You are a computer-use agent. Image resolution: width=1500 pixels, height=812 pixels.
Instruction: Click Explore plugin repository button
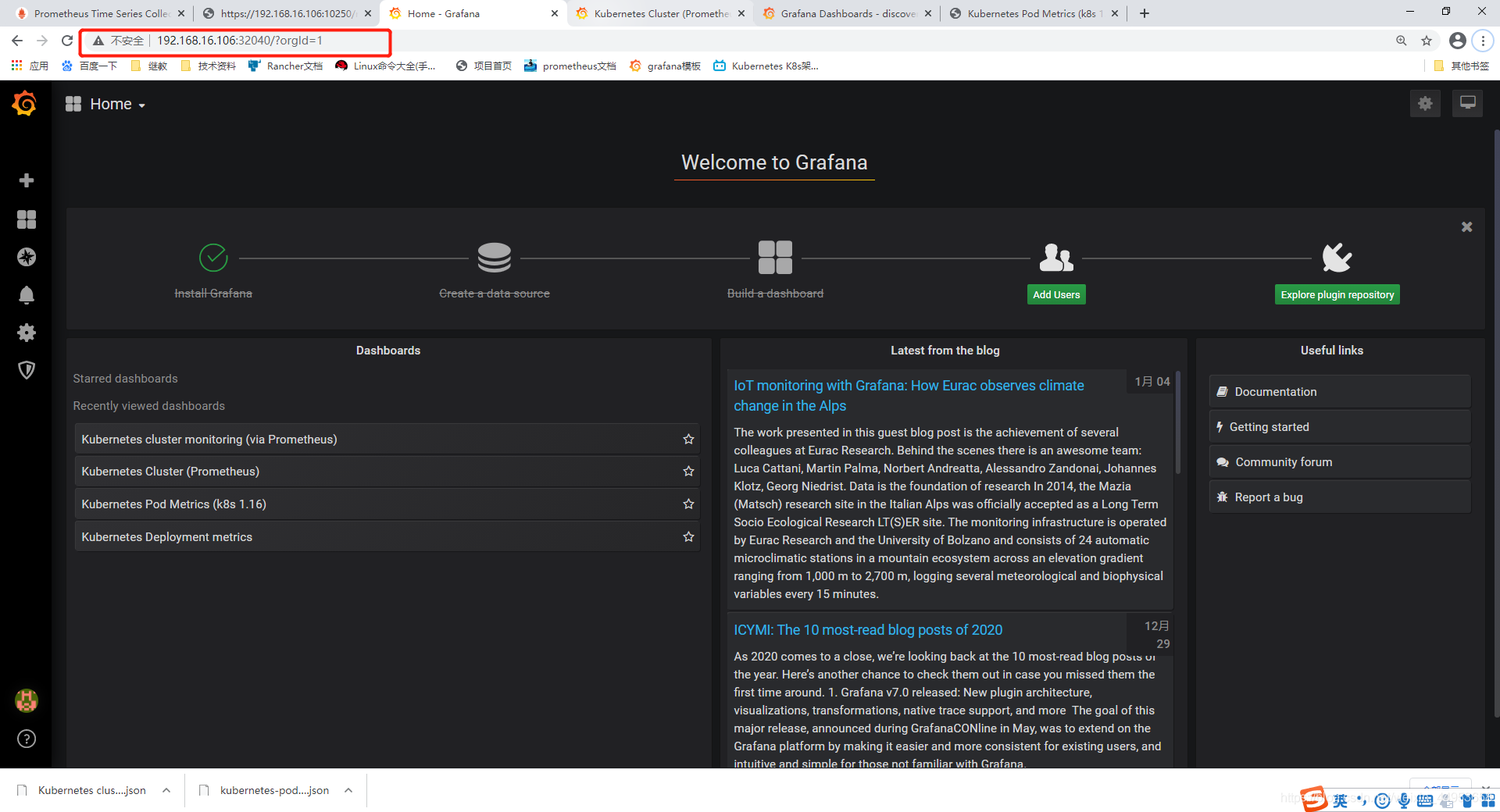pyautogui.click(x=1337, y=294)
